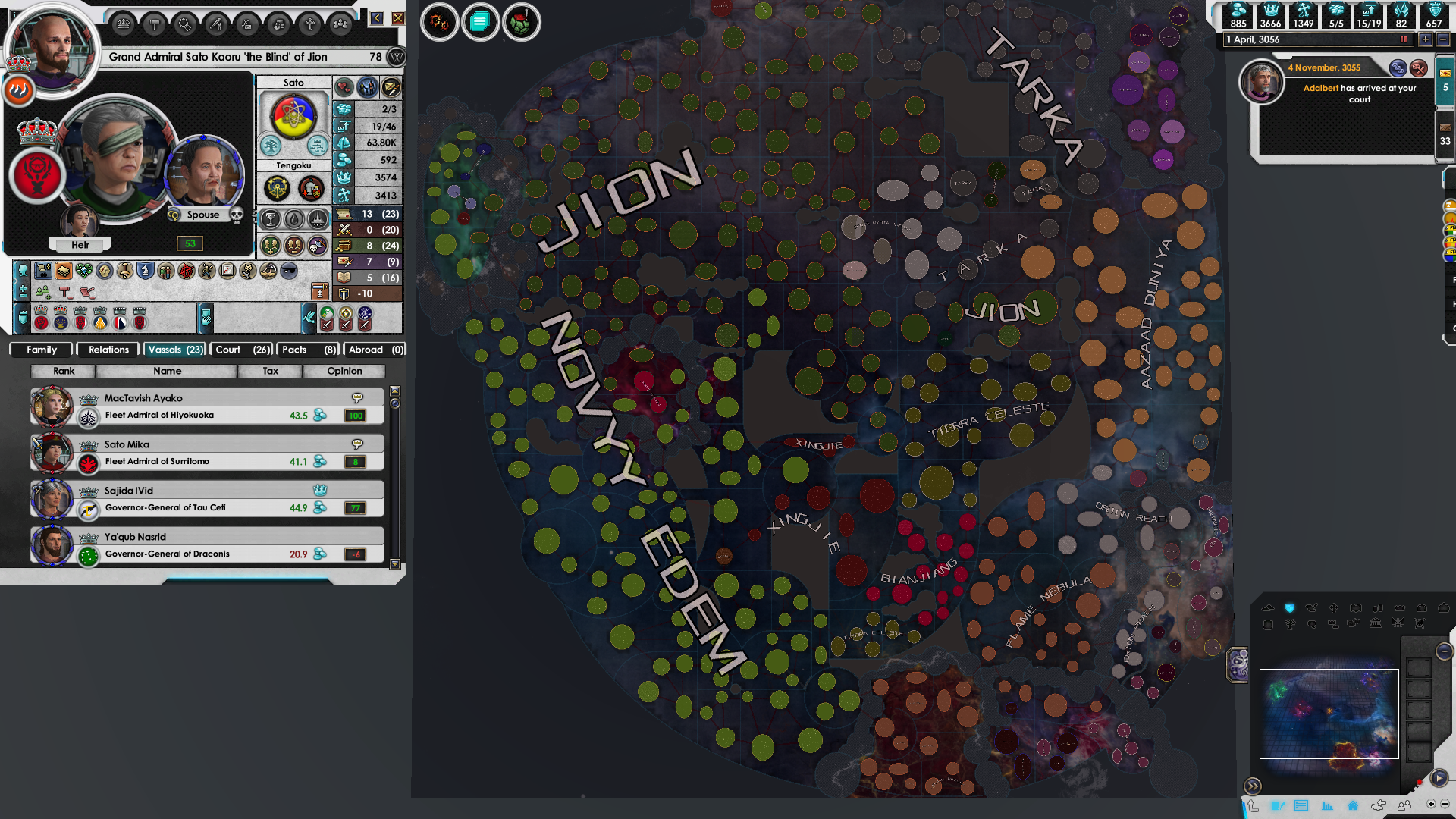Open the find characters people icon
This screenshot has height=819, width=1456.
(x=1404, y=805)
